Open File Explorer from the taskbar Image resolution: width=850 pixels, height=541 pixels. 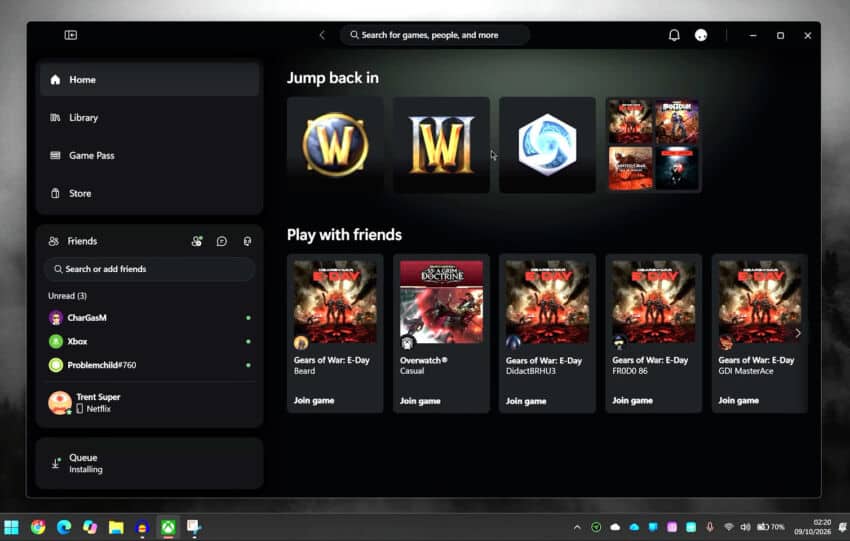click(x=116, y=527)
